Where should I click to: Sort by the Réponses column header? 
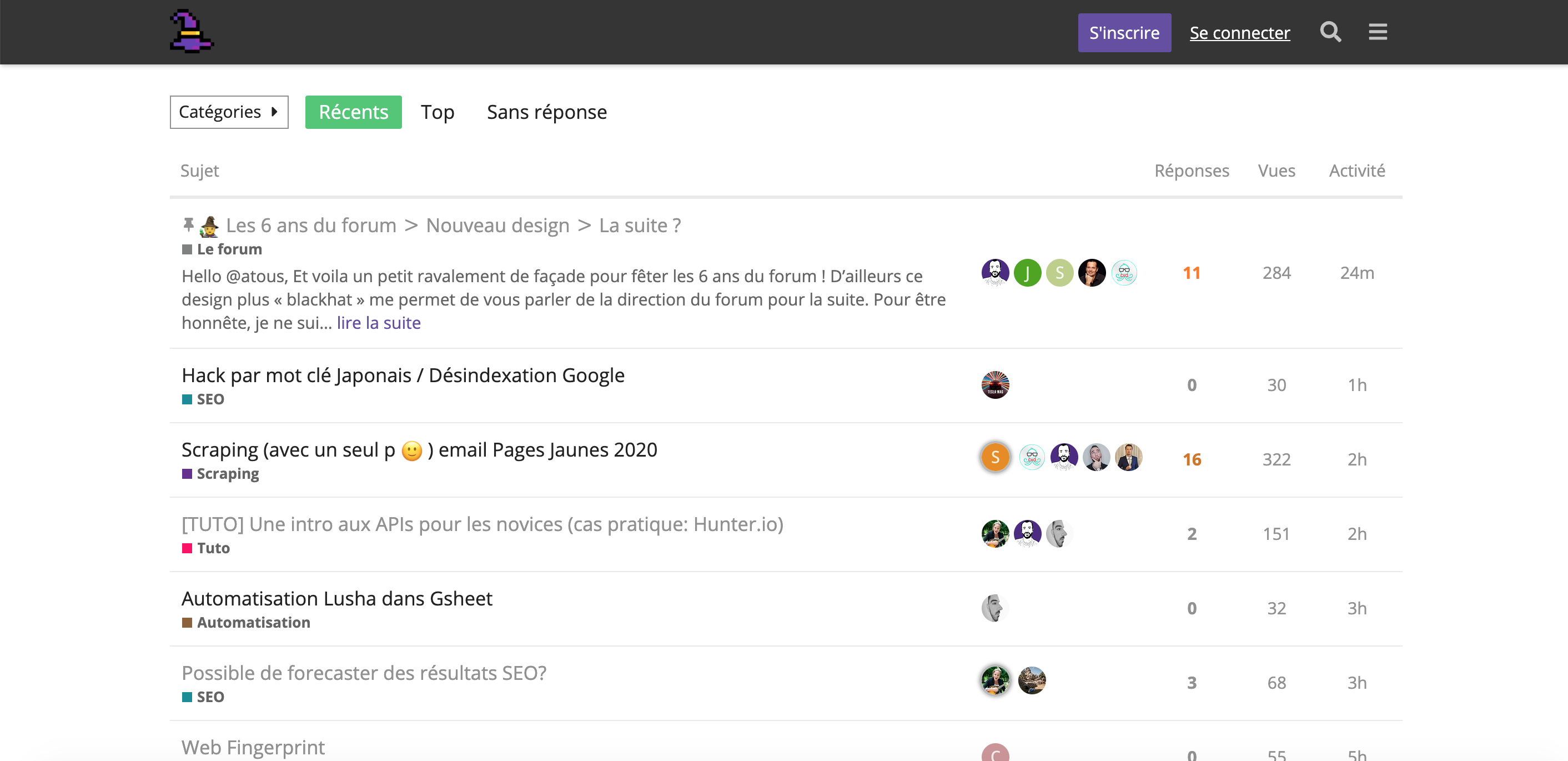click(1191, 171)
